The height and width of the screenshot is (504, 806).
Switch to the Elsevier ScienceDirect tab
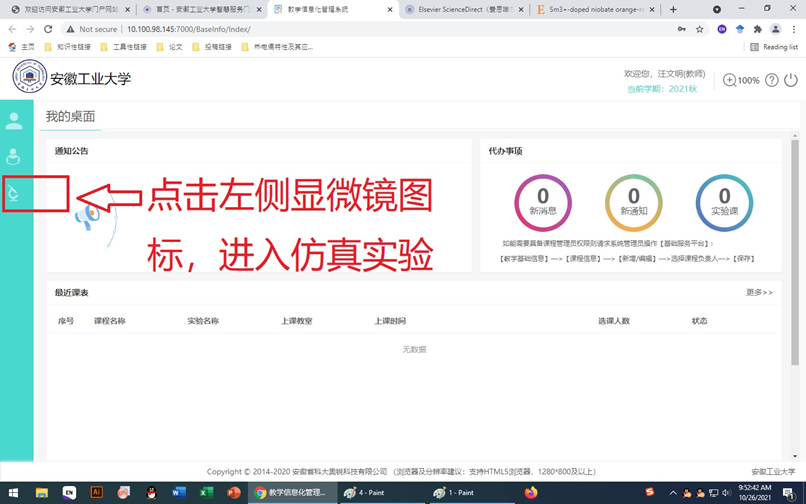coord(464,9)
